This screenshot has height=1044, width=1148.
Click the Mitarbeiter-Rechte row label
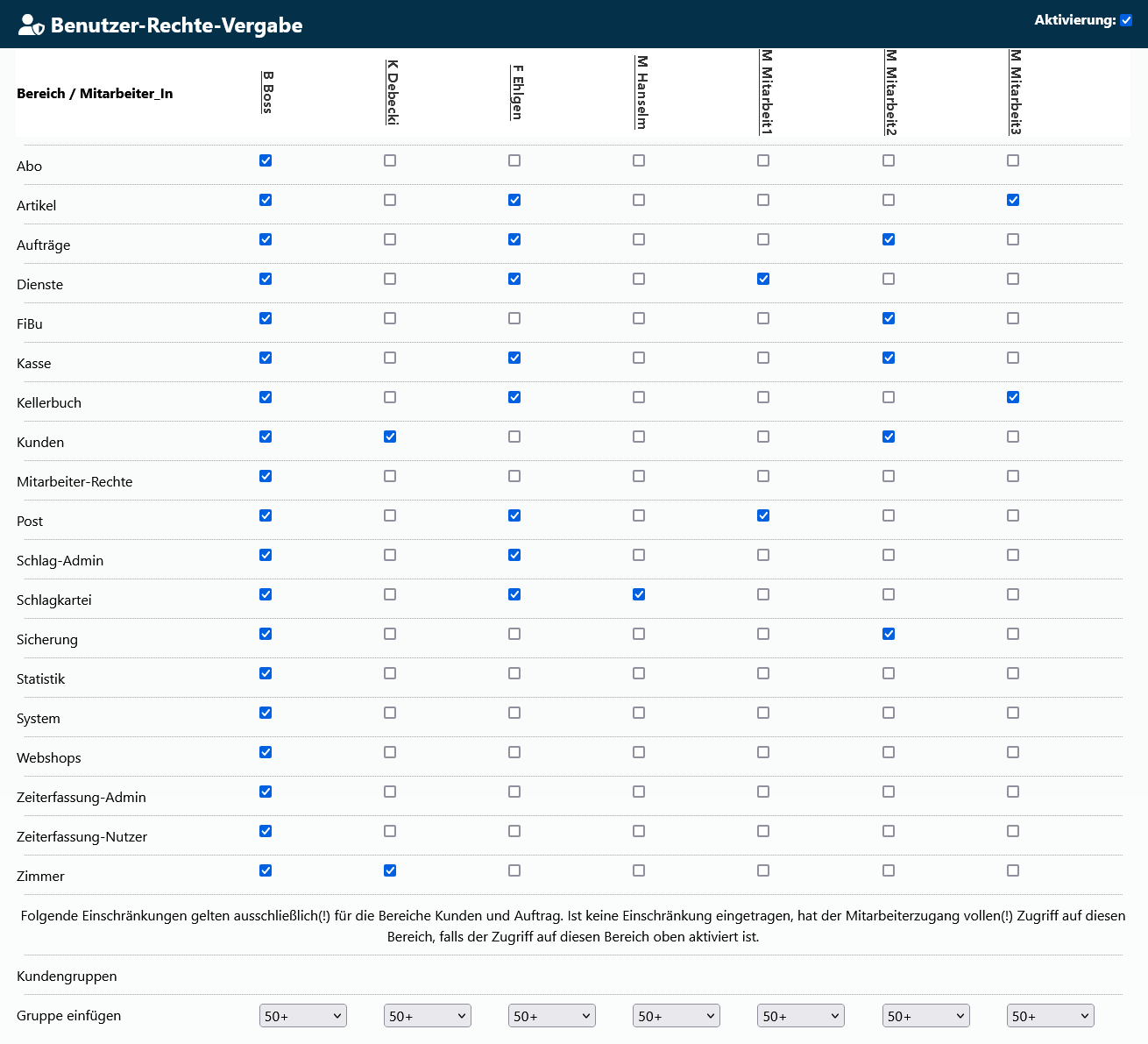click(74, 481)
